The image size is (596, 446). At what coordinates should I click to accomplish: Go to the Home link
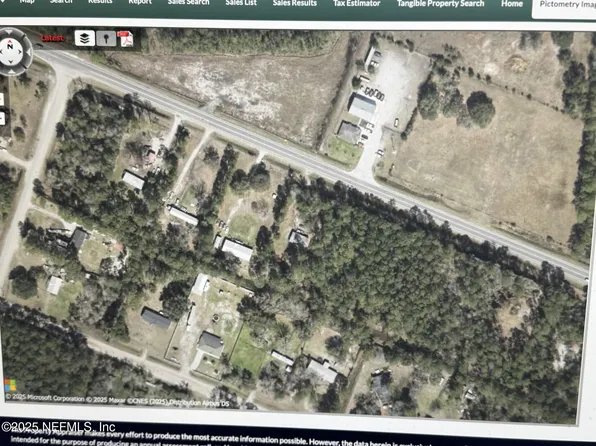pyautogui.click(x=512, y=4)
